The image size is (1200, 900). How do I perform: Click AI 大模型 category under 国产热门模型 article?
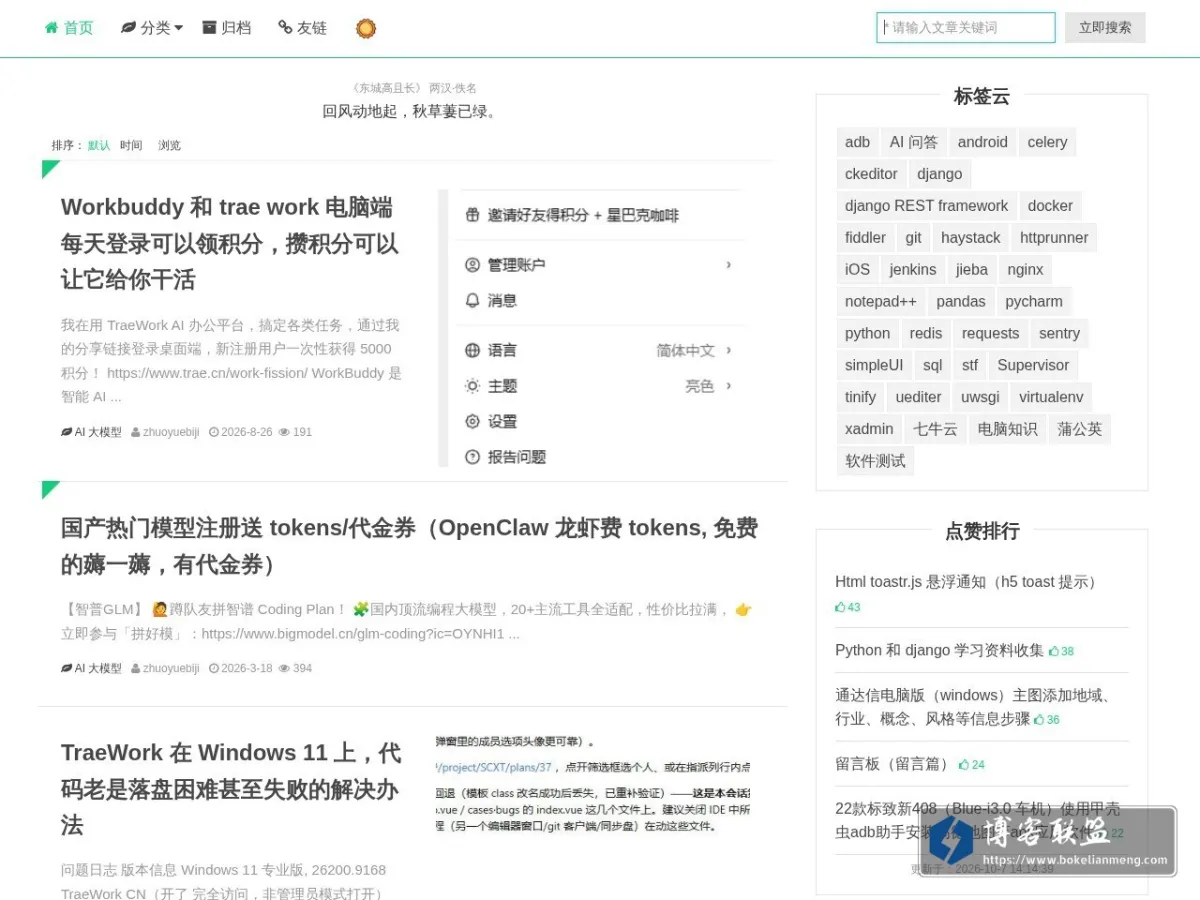click(91, 668)
